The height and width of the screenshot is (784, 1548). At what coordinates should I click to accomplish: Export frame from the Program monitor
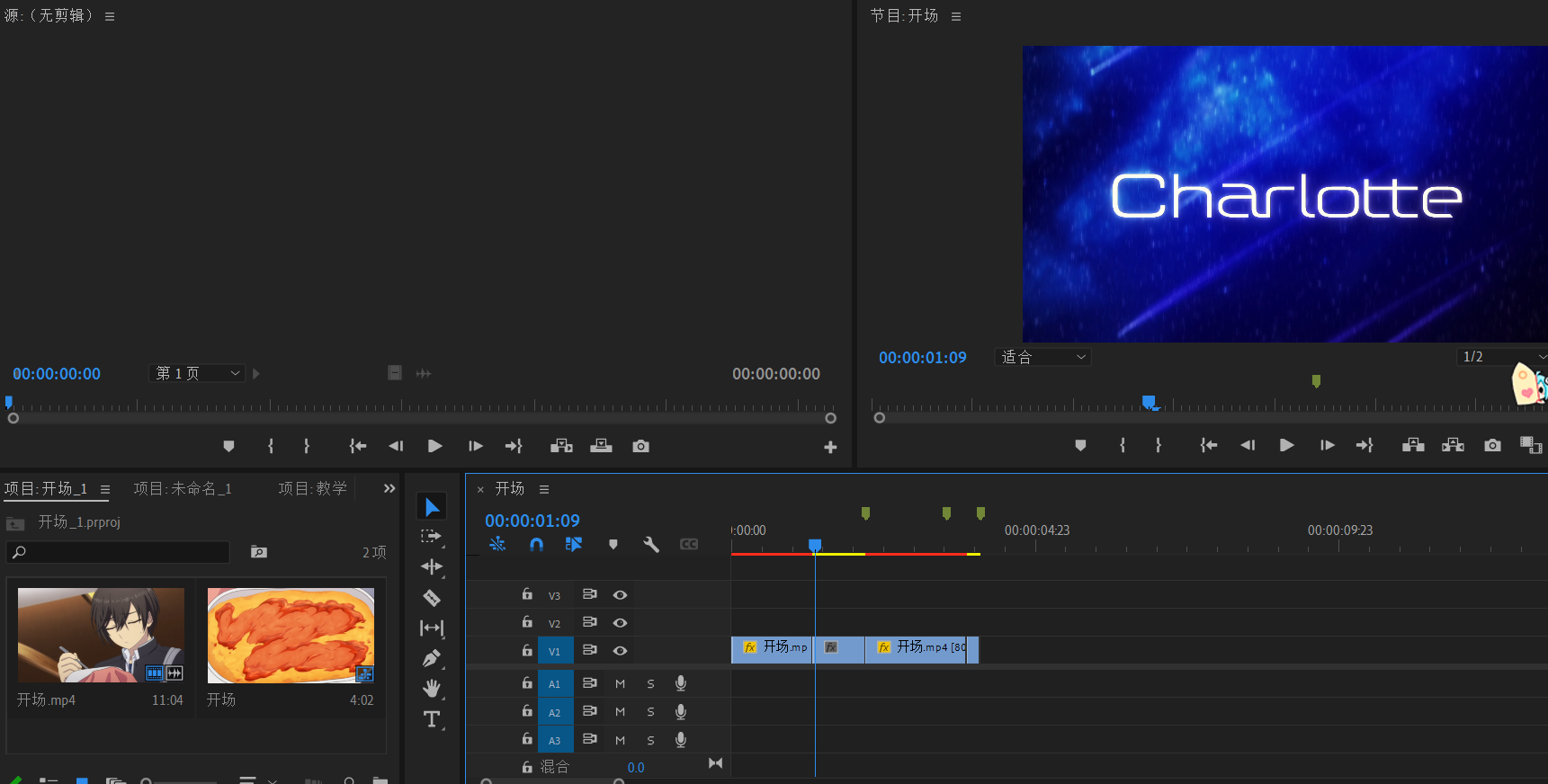(x=1492, y=445)
